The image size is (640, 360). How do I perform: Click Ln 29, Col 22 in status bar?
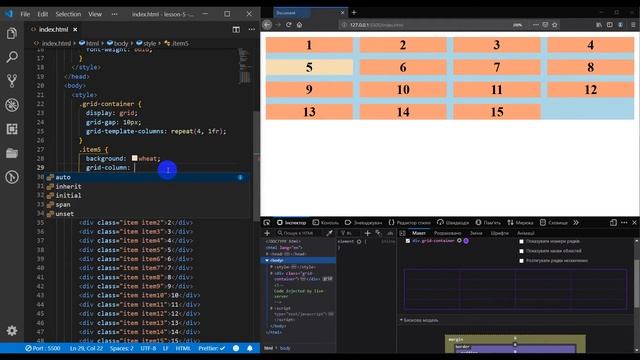[86, 348]
